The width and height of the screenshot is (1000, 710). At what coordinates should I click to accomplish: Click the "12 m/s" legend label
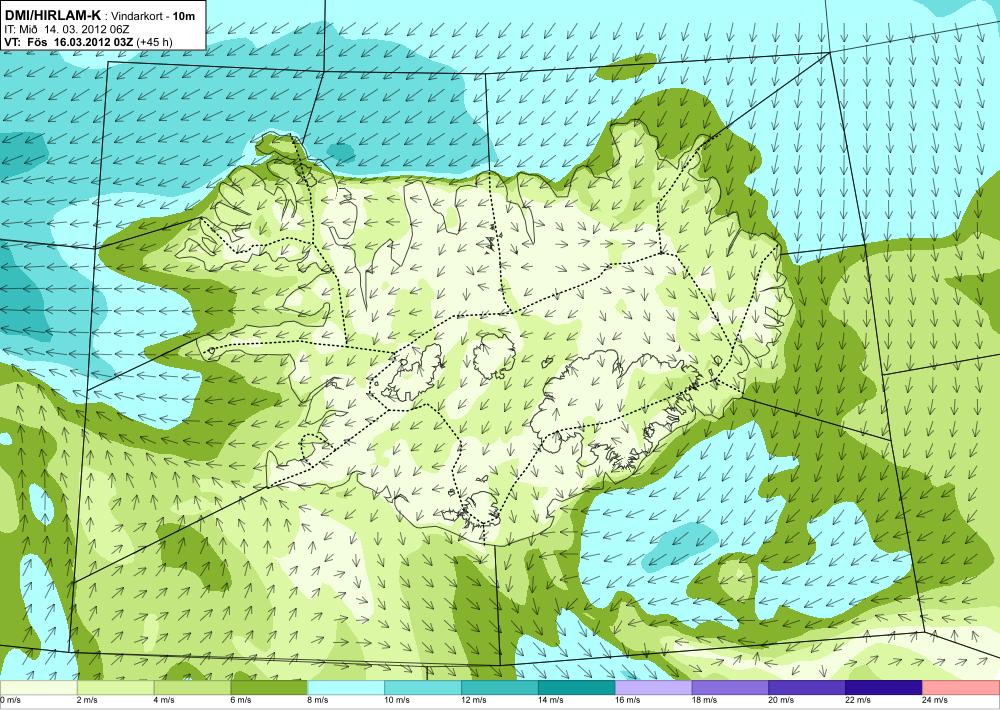click(474, 700)
